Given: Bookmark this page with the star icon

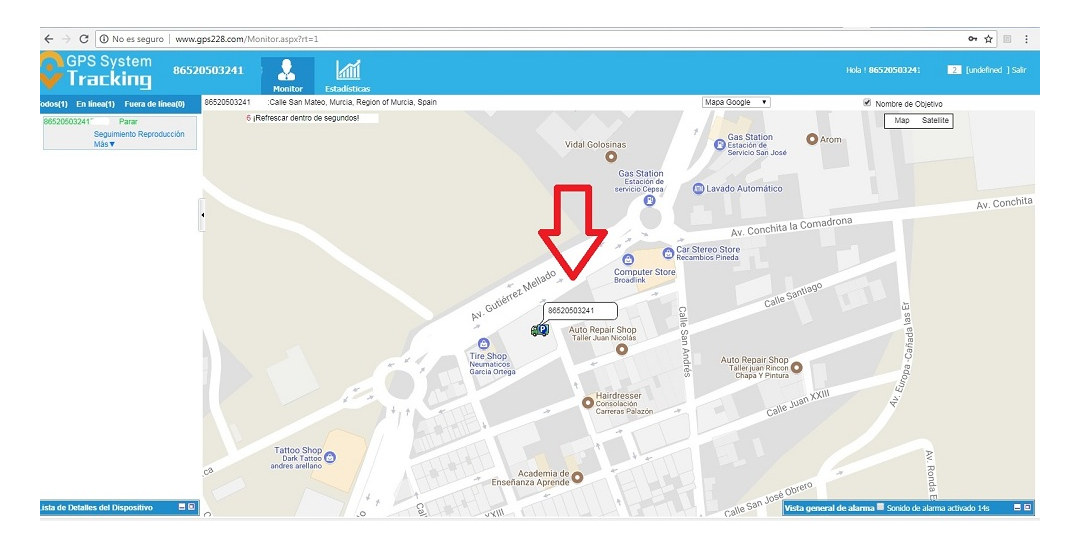Looking at the screenshot, I should (988, 39).
